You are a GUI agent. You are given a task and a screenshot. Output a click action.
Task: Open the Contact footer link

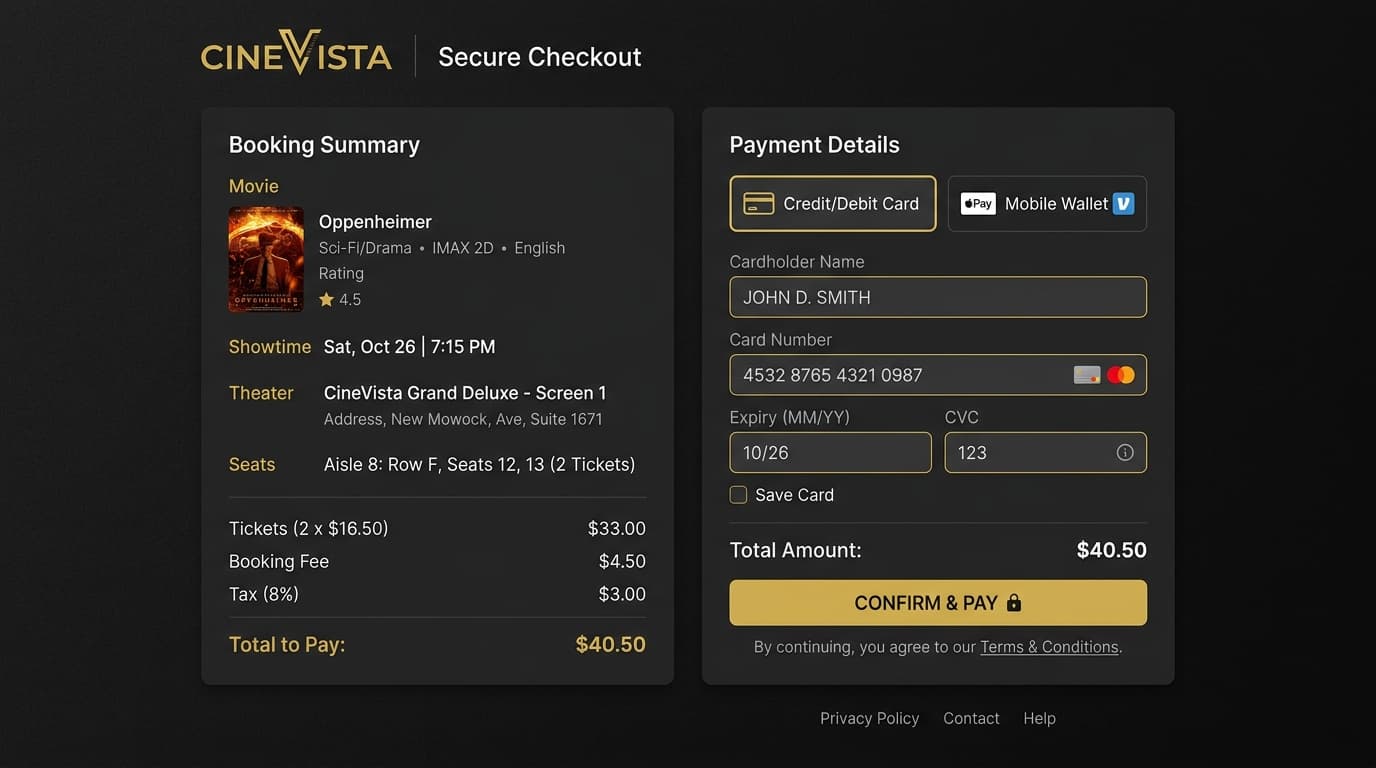pyautogui.click(x=971, y=718)
